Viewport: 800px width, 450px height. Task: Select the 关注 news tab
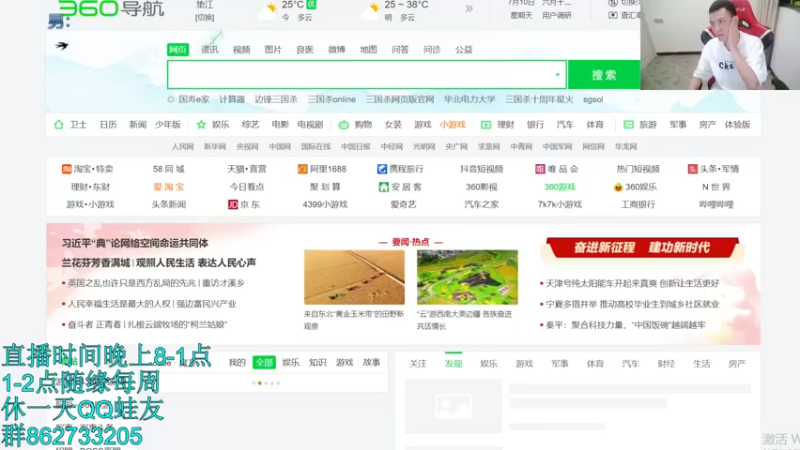point(418,363)
